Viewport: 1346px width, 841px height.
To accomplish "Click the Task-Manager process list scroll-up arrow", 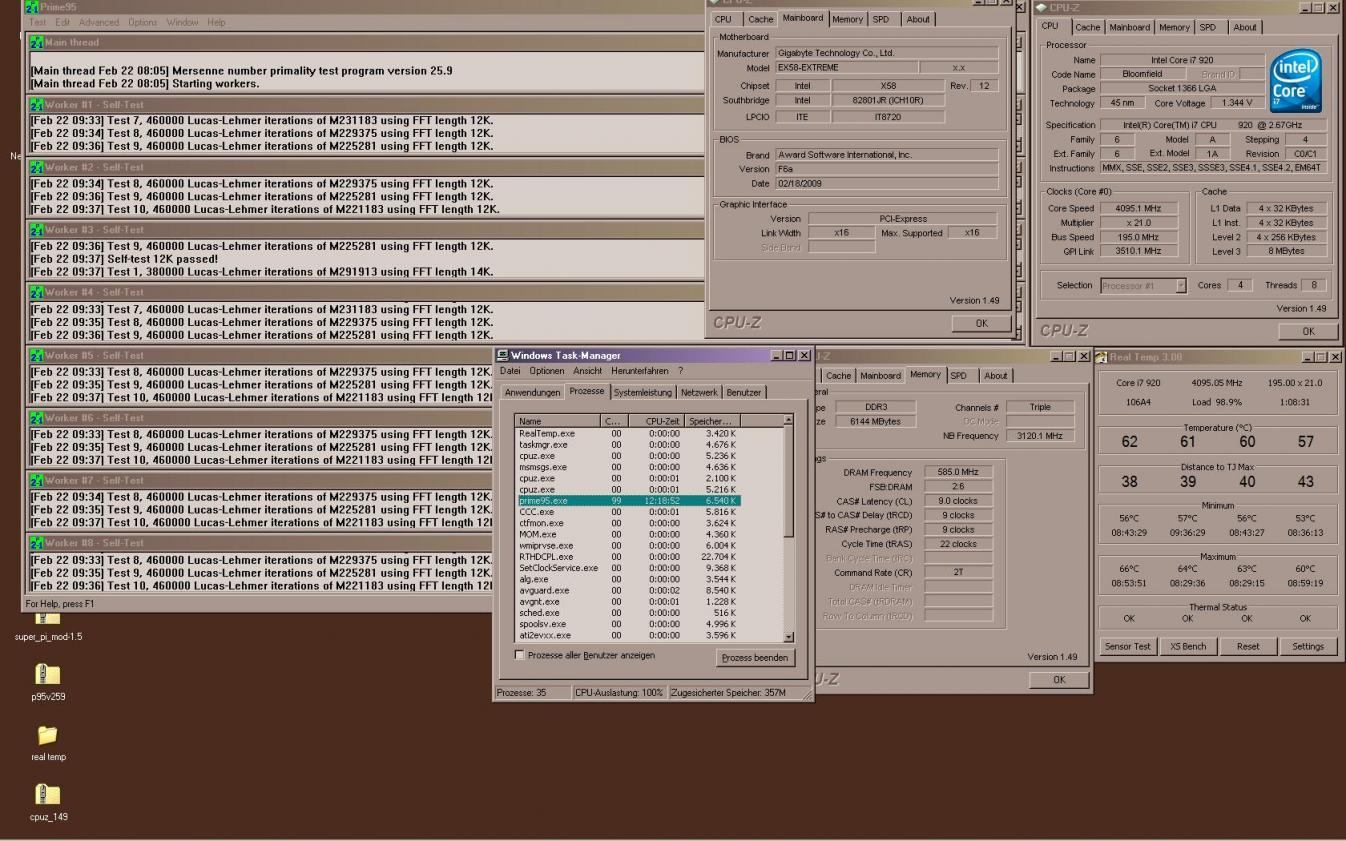I will click(x=788, y=420).
